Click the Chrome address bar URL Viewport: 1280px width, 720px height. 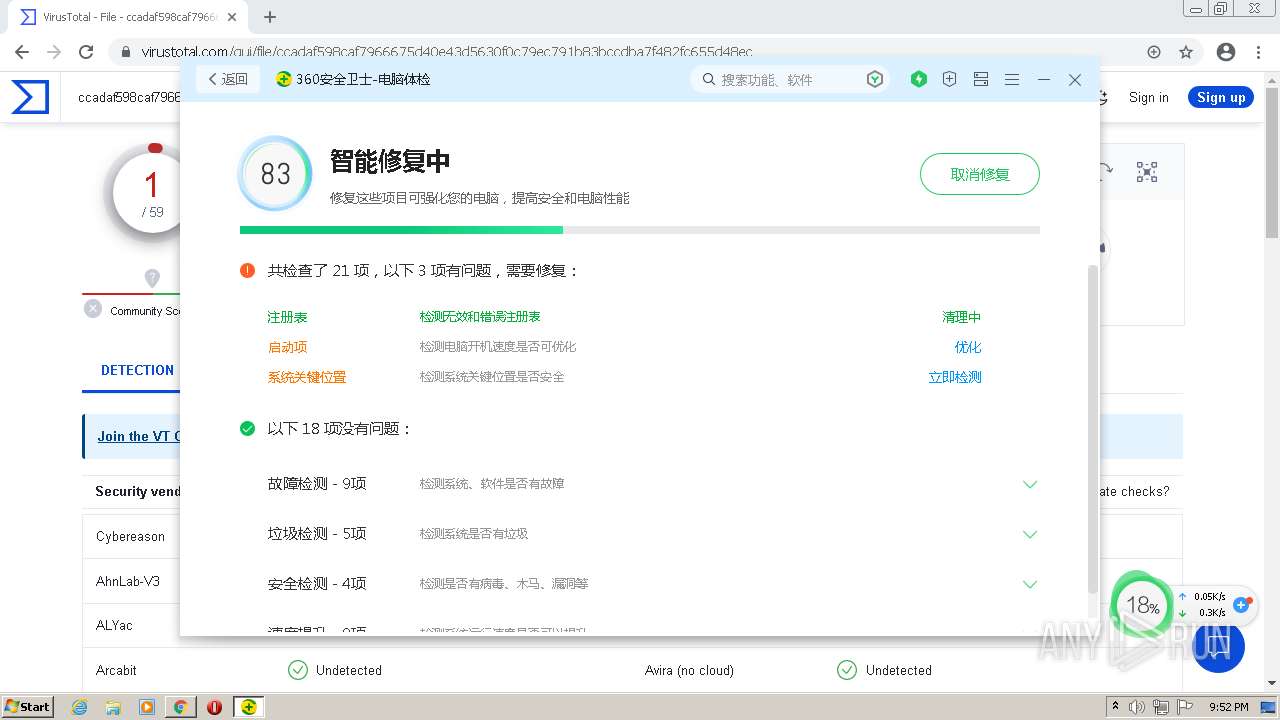pyautogui.click(x=447, y=52)
